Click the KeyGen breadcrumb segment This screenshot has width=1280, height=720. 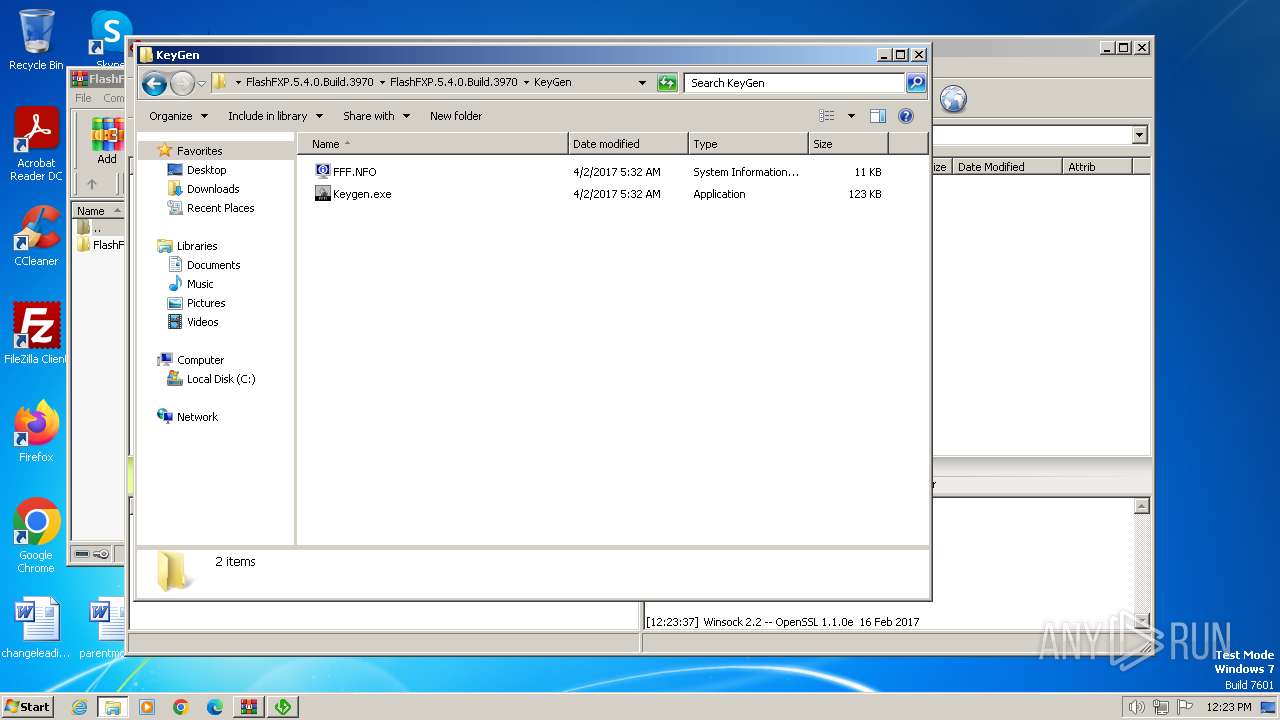coord(552,83)
